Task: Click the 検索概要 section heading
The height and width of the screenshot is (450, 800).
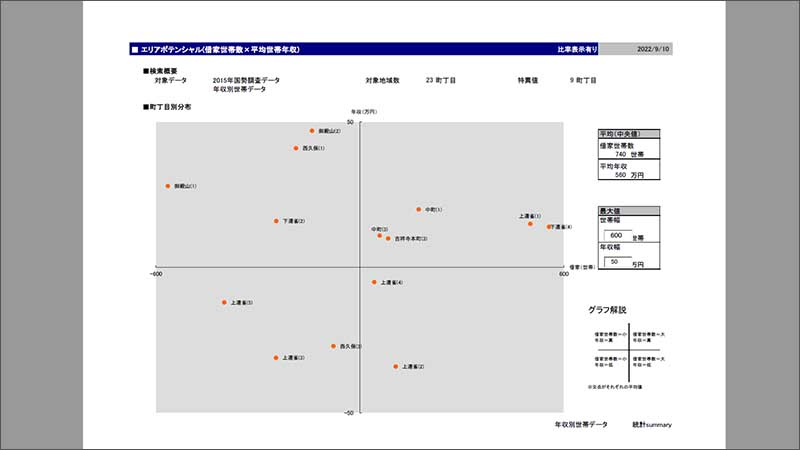Action: (x=160, y=71)
